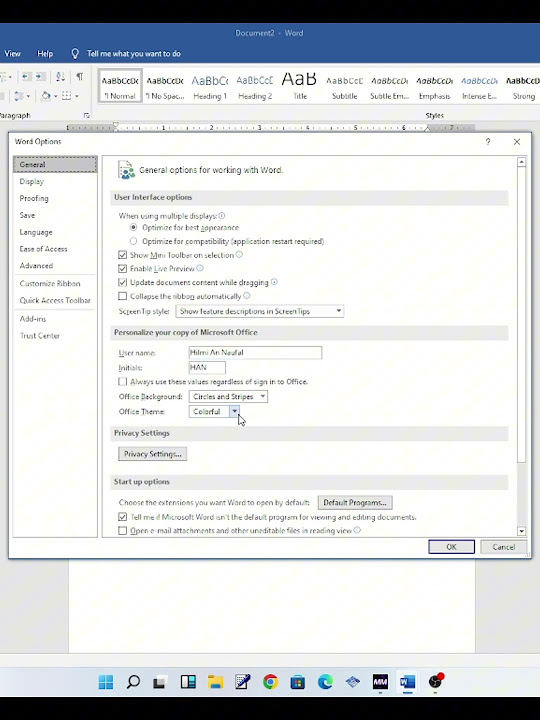Open the OBS Studio taskbar icon
540x720 pixels.
(435, 682)
